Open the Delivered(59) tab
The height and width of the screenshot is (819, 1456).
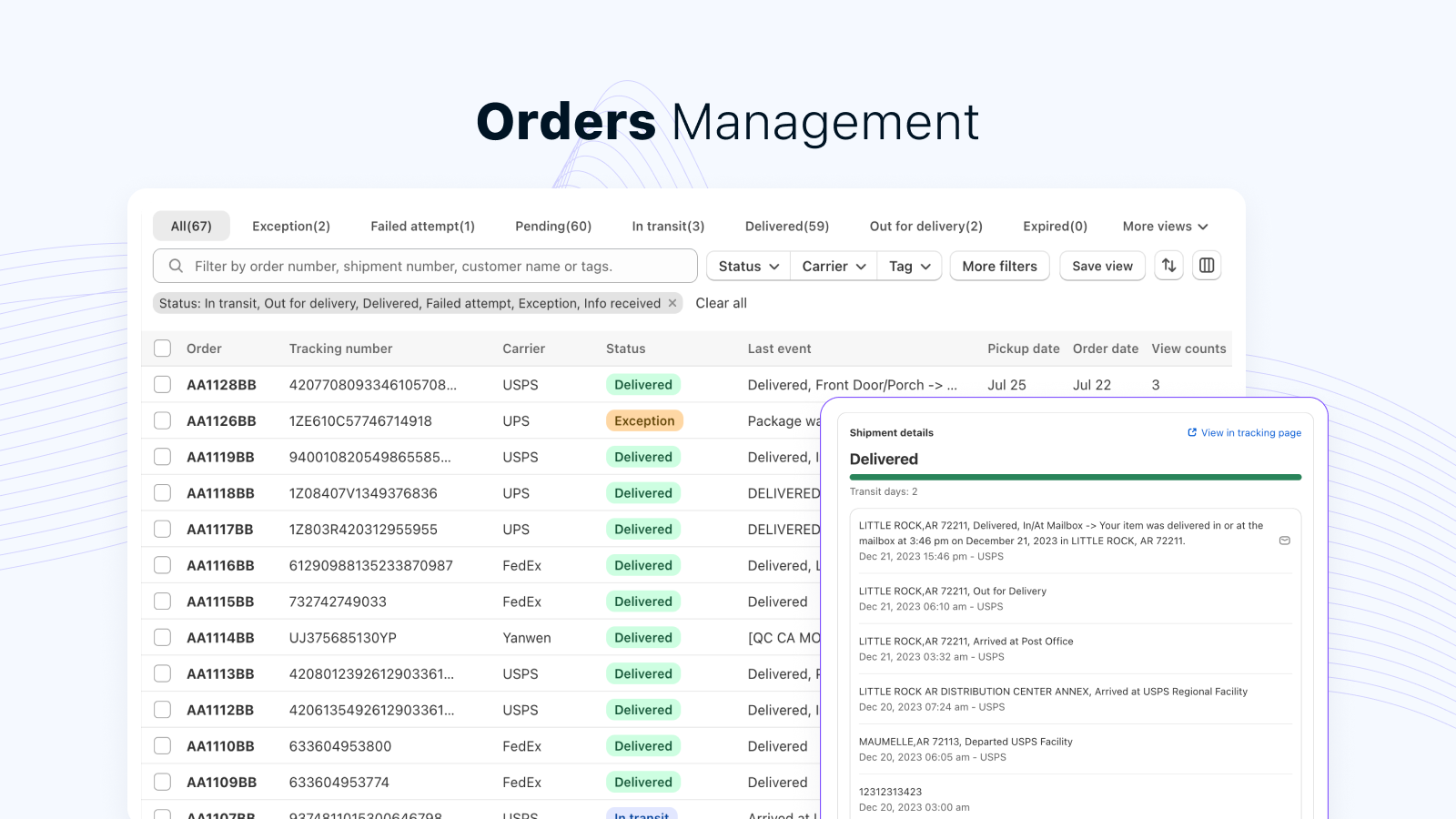(786, 226)
